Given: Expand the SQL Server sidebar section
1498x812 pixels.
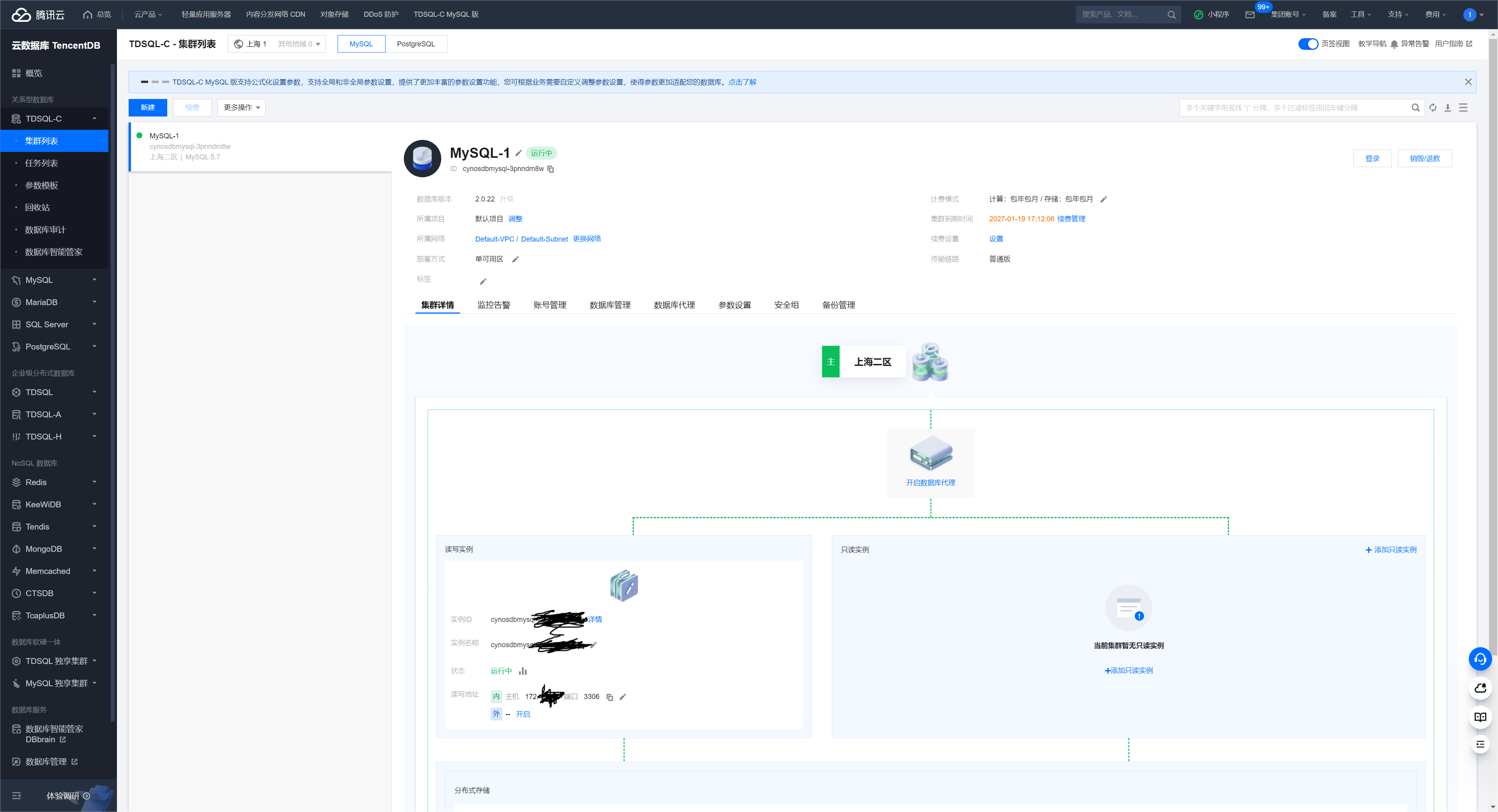Looking at the screenshot, I should click(x=94, y=324).
